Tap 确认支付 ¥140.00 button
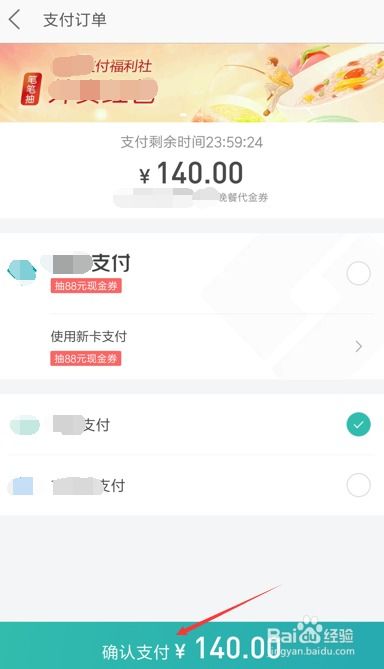 (x=192, y=646)
